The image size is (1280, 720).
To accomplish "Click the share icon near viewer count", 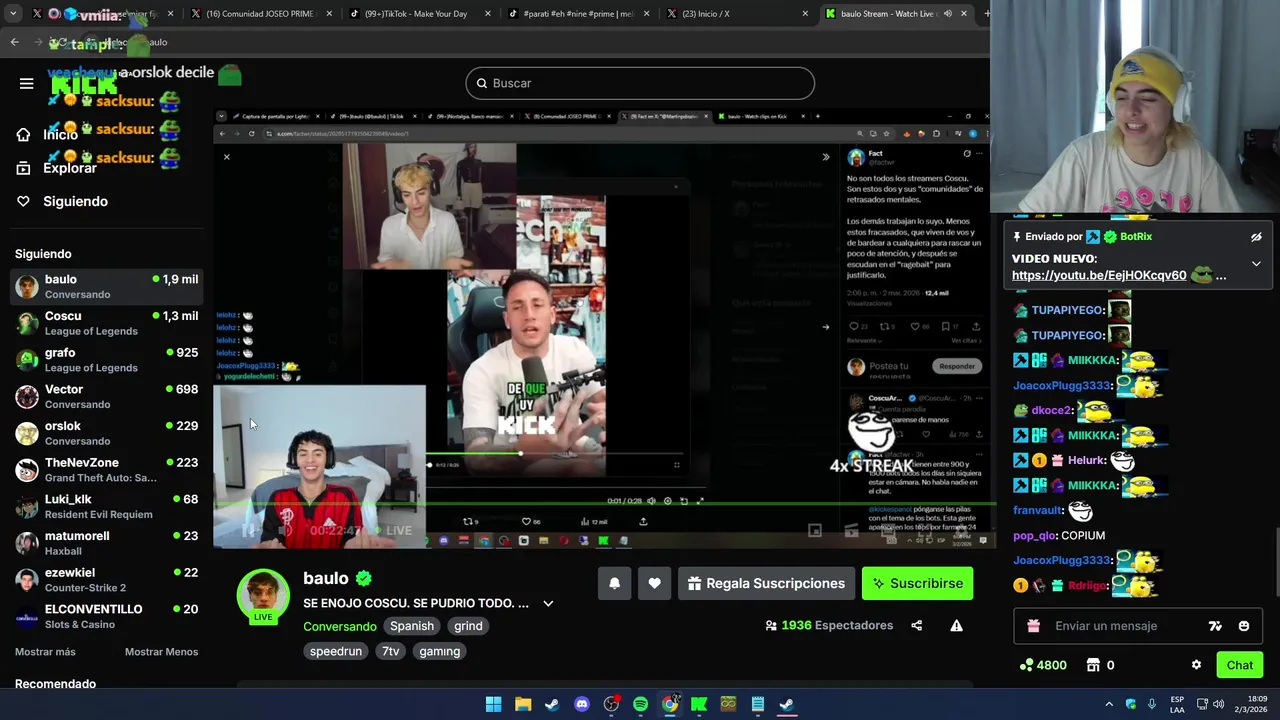I will pos(916,626).
